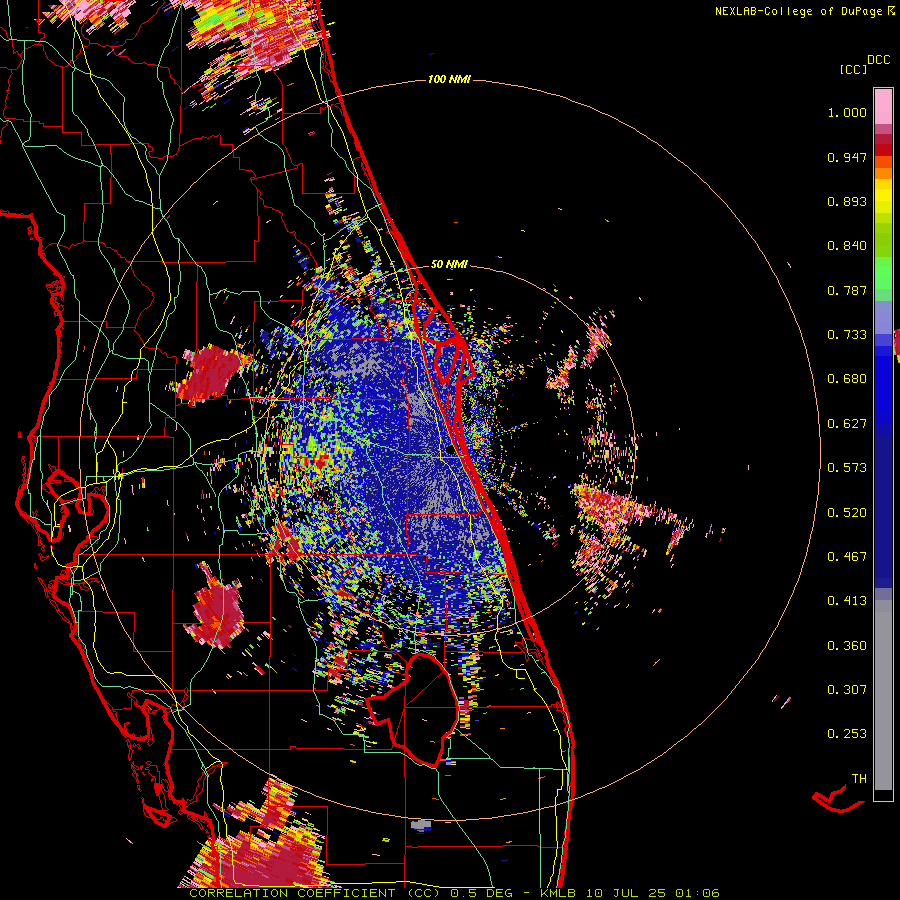The image size is (900, 900).
Task: Click the 0.5 DEG elevation text in caption
Action: pos(481,893)
